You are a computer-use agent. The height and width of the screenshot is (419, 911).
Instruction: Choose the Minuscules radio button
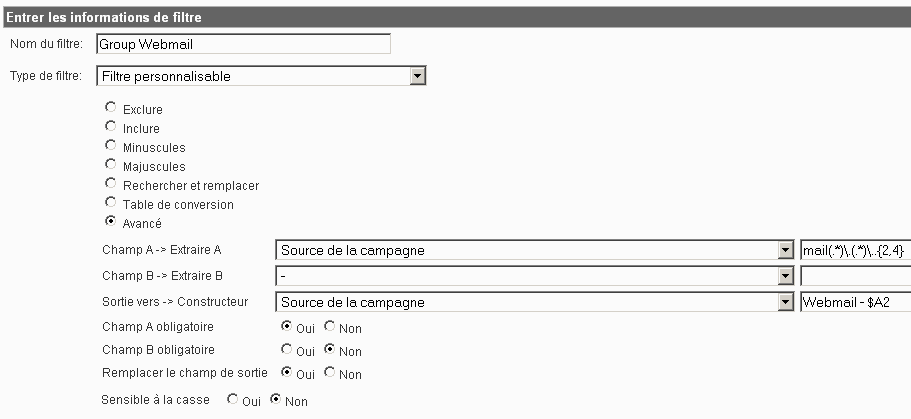(110, 145)
